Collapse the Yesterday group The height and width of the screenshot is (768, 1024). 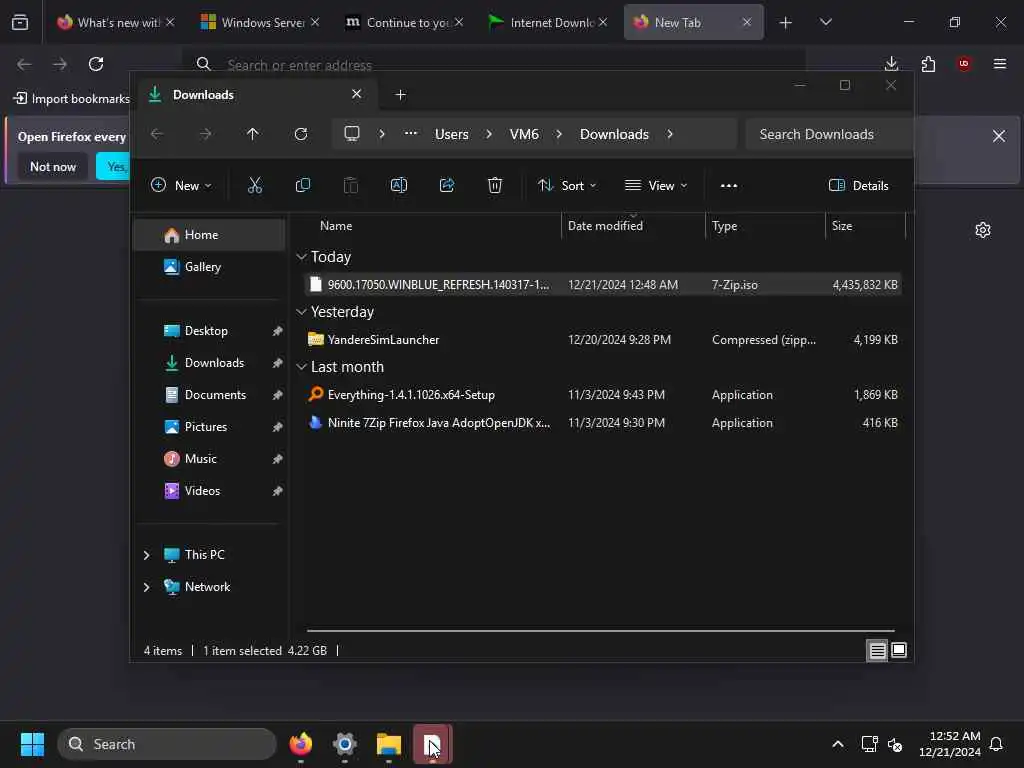coord(301,312)
